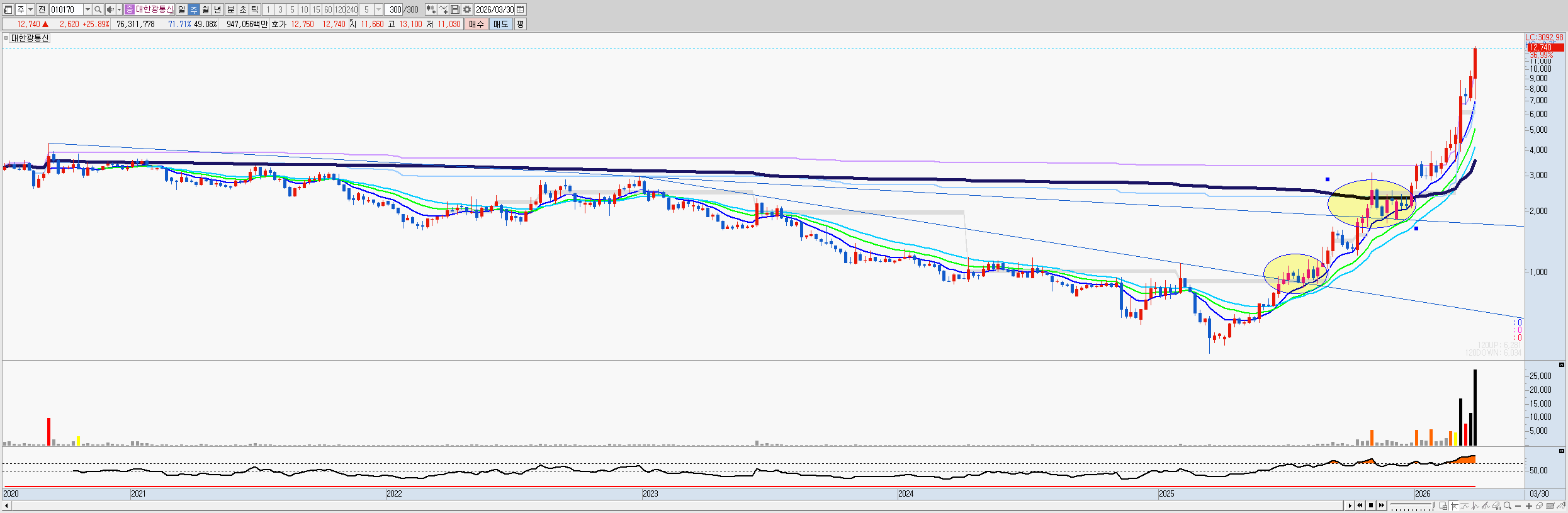Open chart settings gear icon
The height and width of the screenshot is (513, 1568).
tap(467, 9)
